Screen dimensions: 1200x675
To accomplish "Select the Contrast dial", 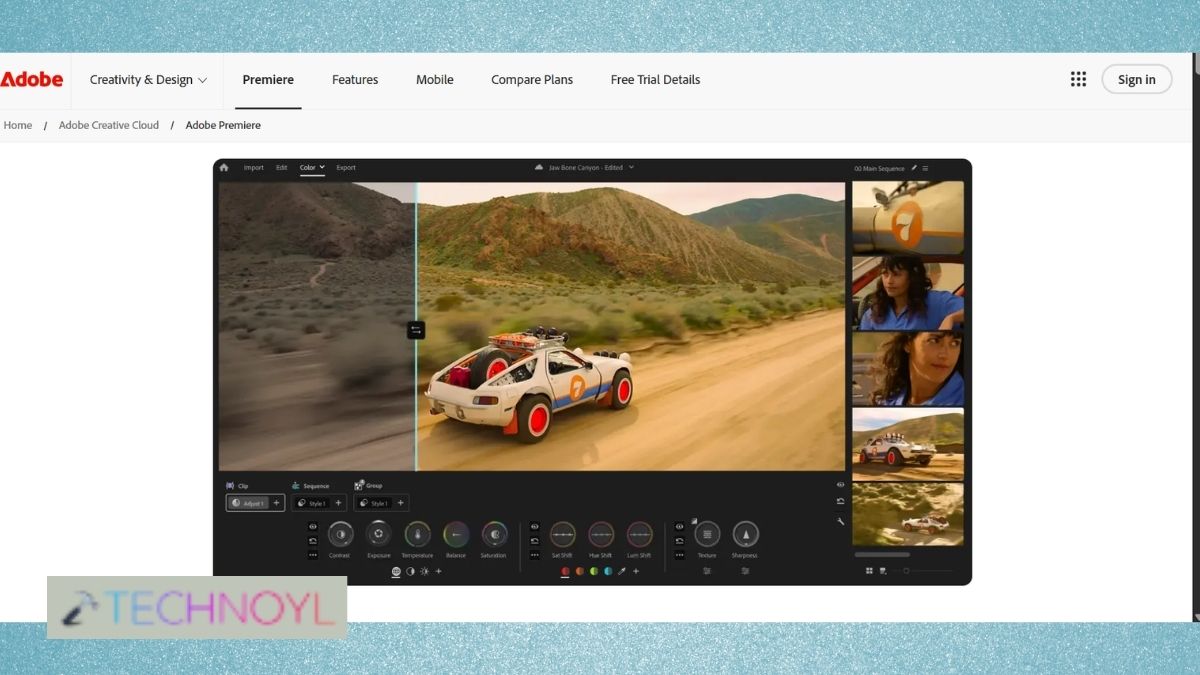I will [340, 534].
